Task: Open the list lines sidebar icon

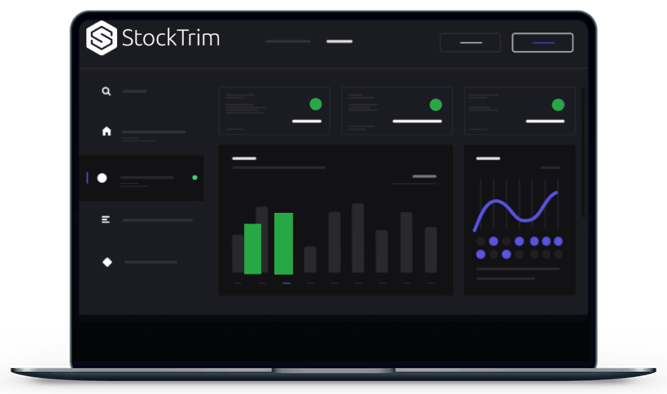Action: pos(105,220)
